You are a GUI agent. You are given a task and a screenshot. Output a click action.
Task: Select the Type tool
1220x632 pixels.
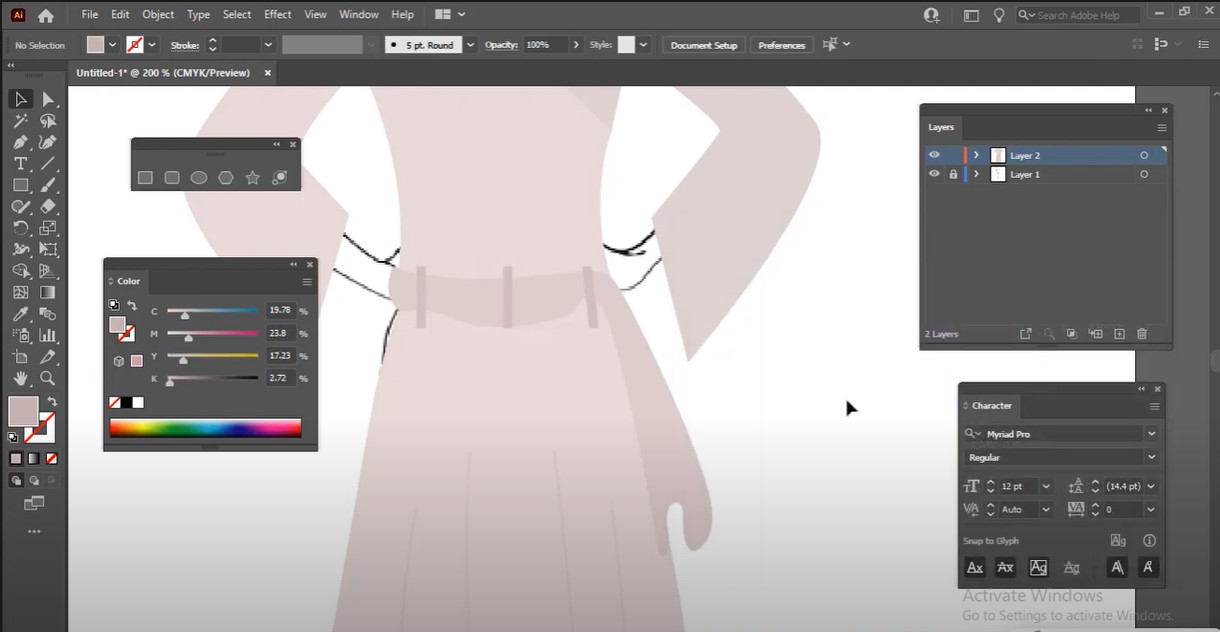point(20,164)
